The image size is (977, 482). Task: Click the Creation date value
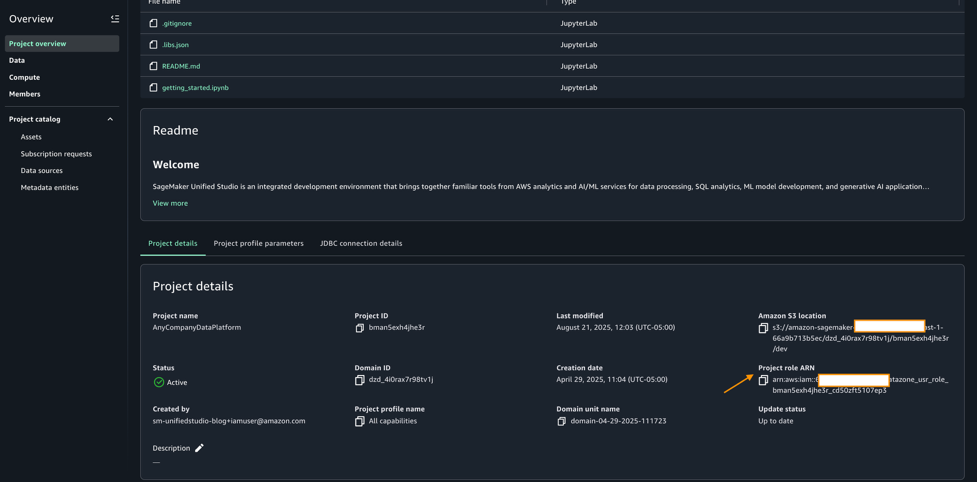coord(612,380)
